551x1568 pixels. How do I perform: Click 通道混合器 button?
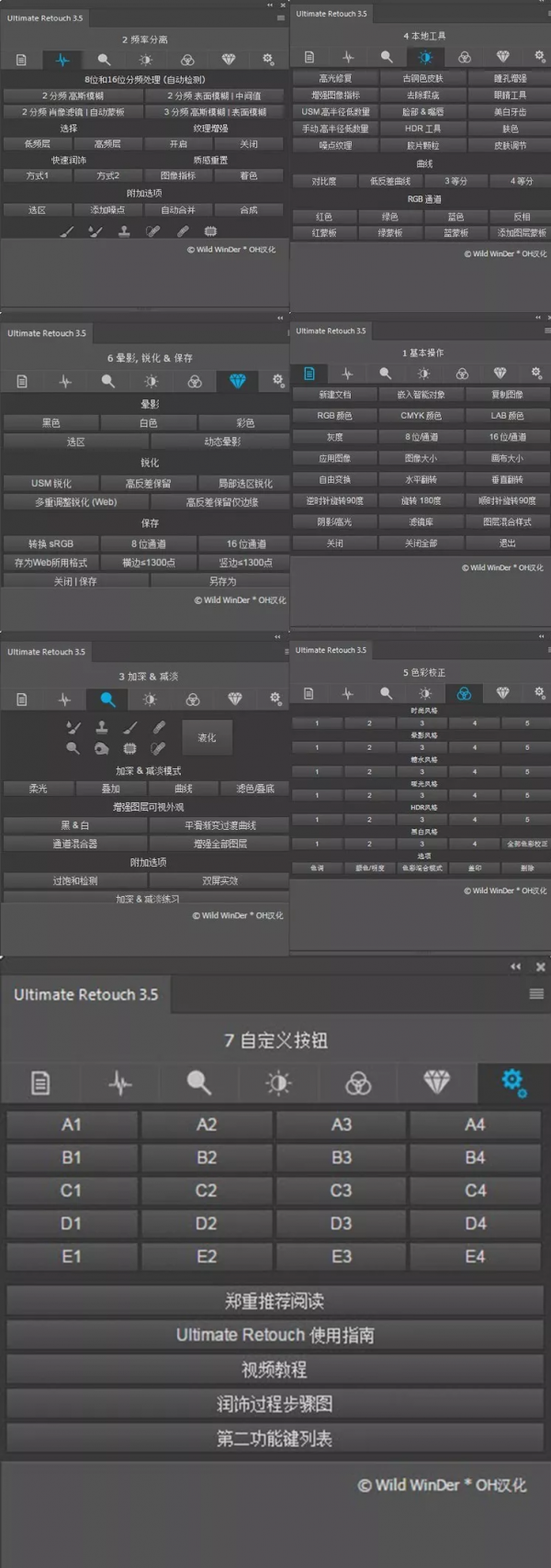[x=75, y=844]
